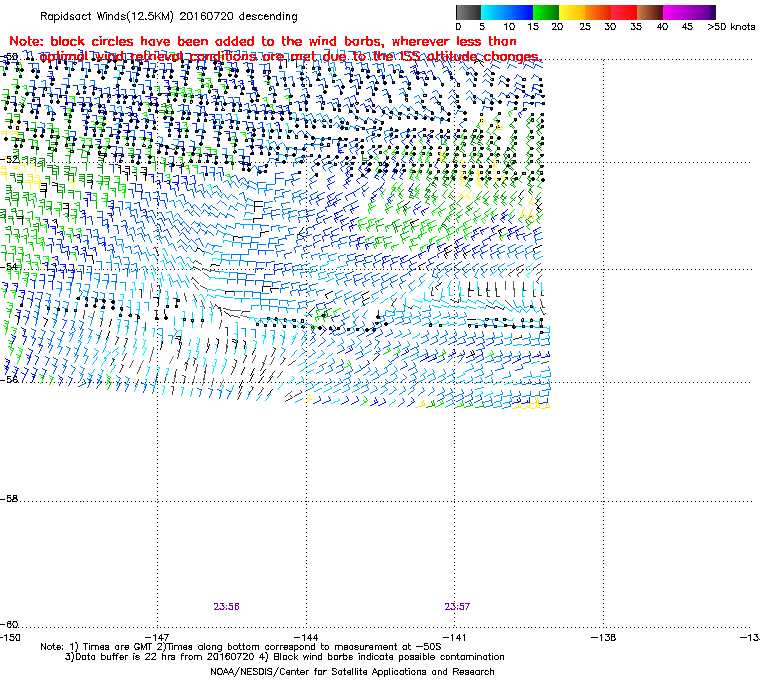Click the brown 35-40 knots legend segment
This screenshot has height=688, width=760.
[x=650, y=12]
